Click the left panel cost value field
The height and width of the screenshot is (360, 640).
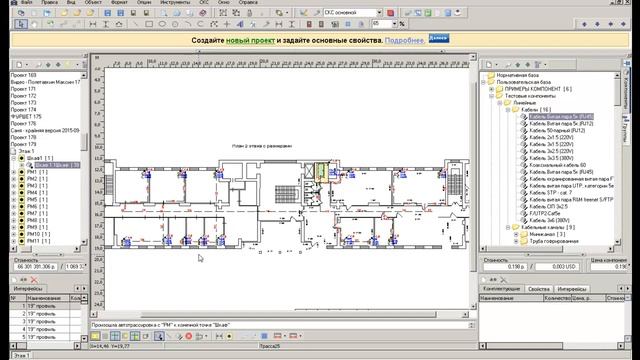tap(36, 267)
